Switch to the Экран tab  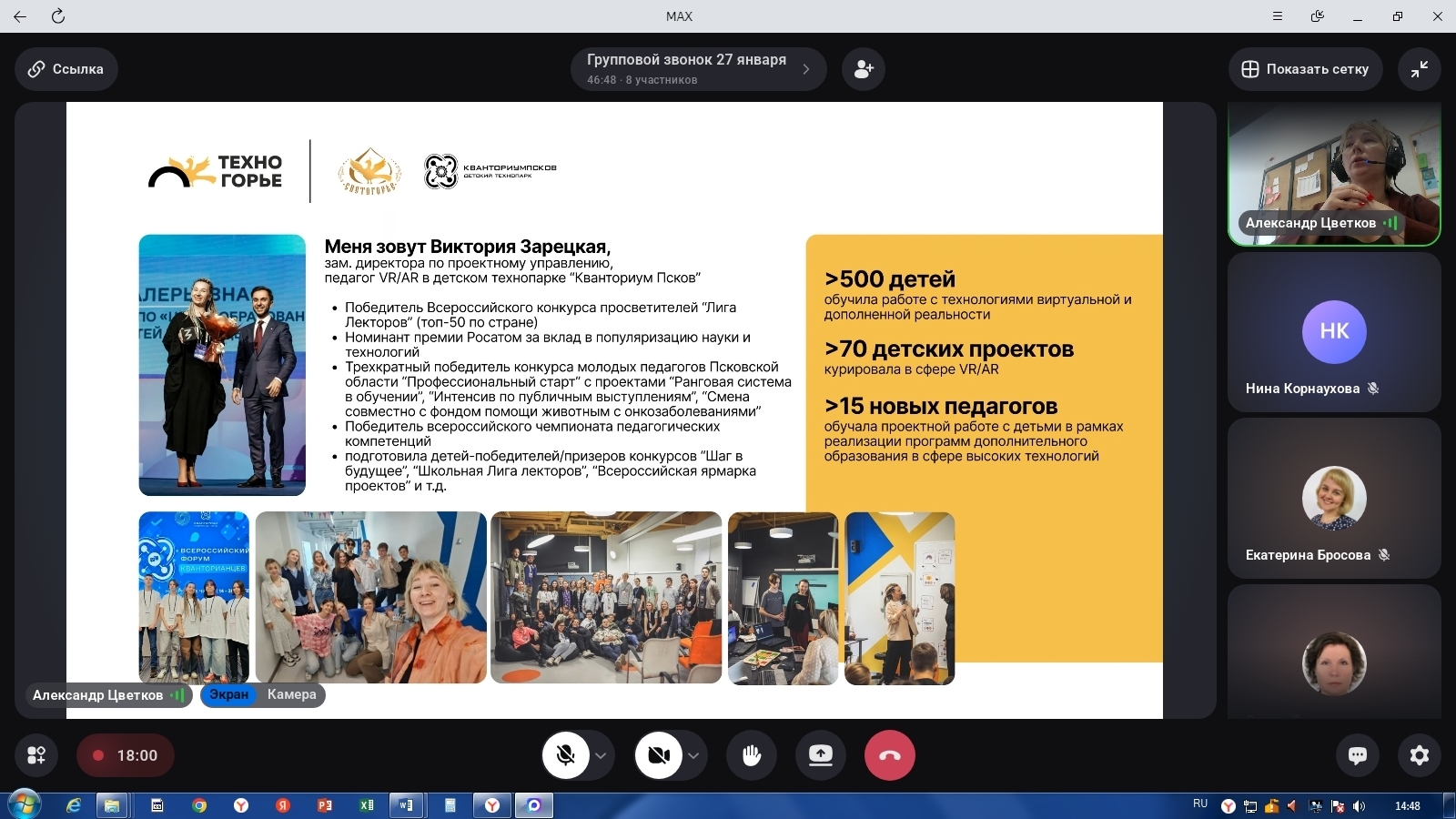coord(228,694)
